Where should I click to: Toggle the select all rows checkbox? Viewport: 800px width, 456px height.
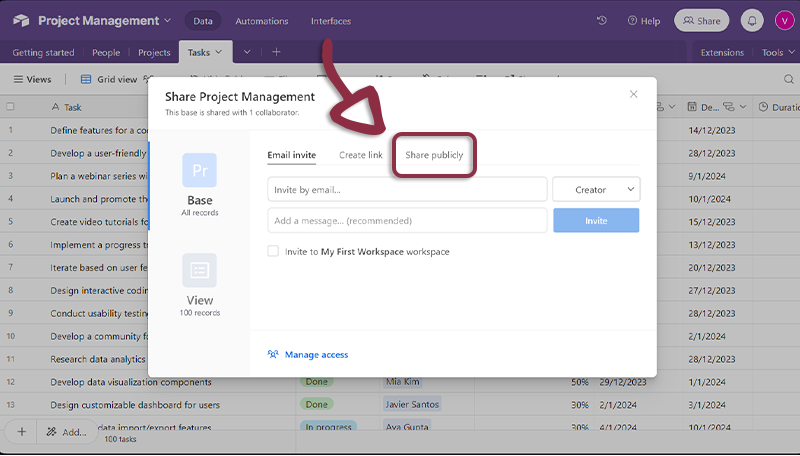point(11,107)
